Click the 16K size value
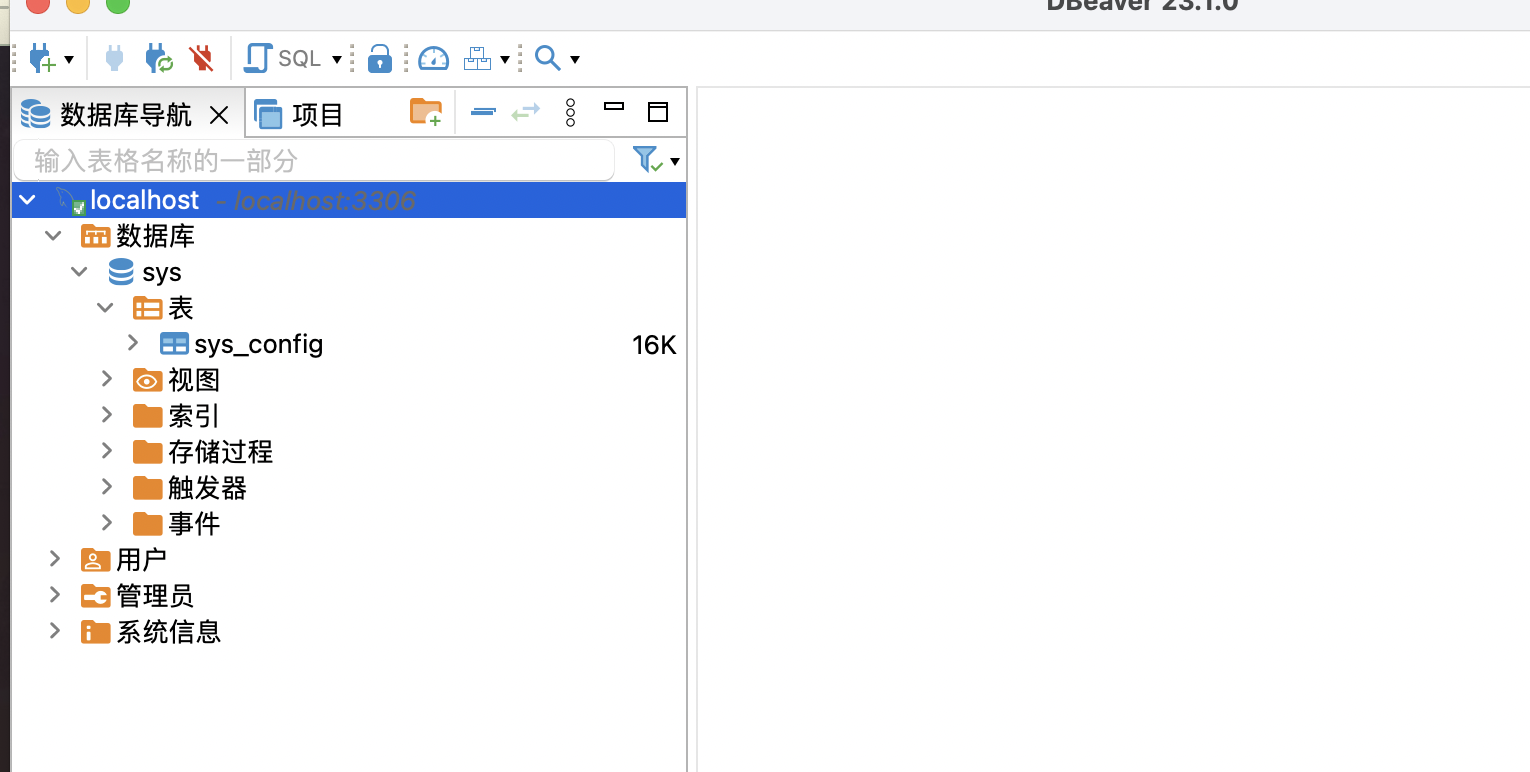The height and width of the screenshot is (772, 1530). point(654,345)
